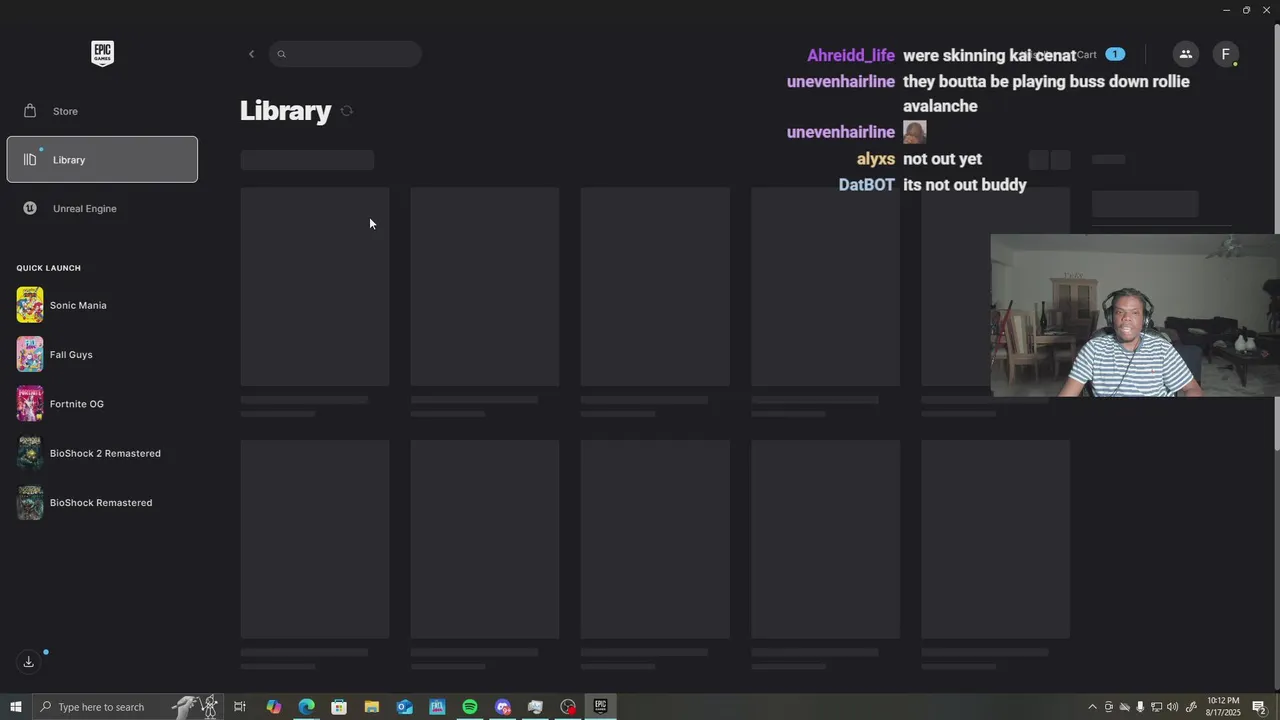Open Outlook from the taskbar
Screen dimensions: 1280x720
404,707
